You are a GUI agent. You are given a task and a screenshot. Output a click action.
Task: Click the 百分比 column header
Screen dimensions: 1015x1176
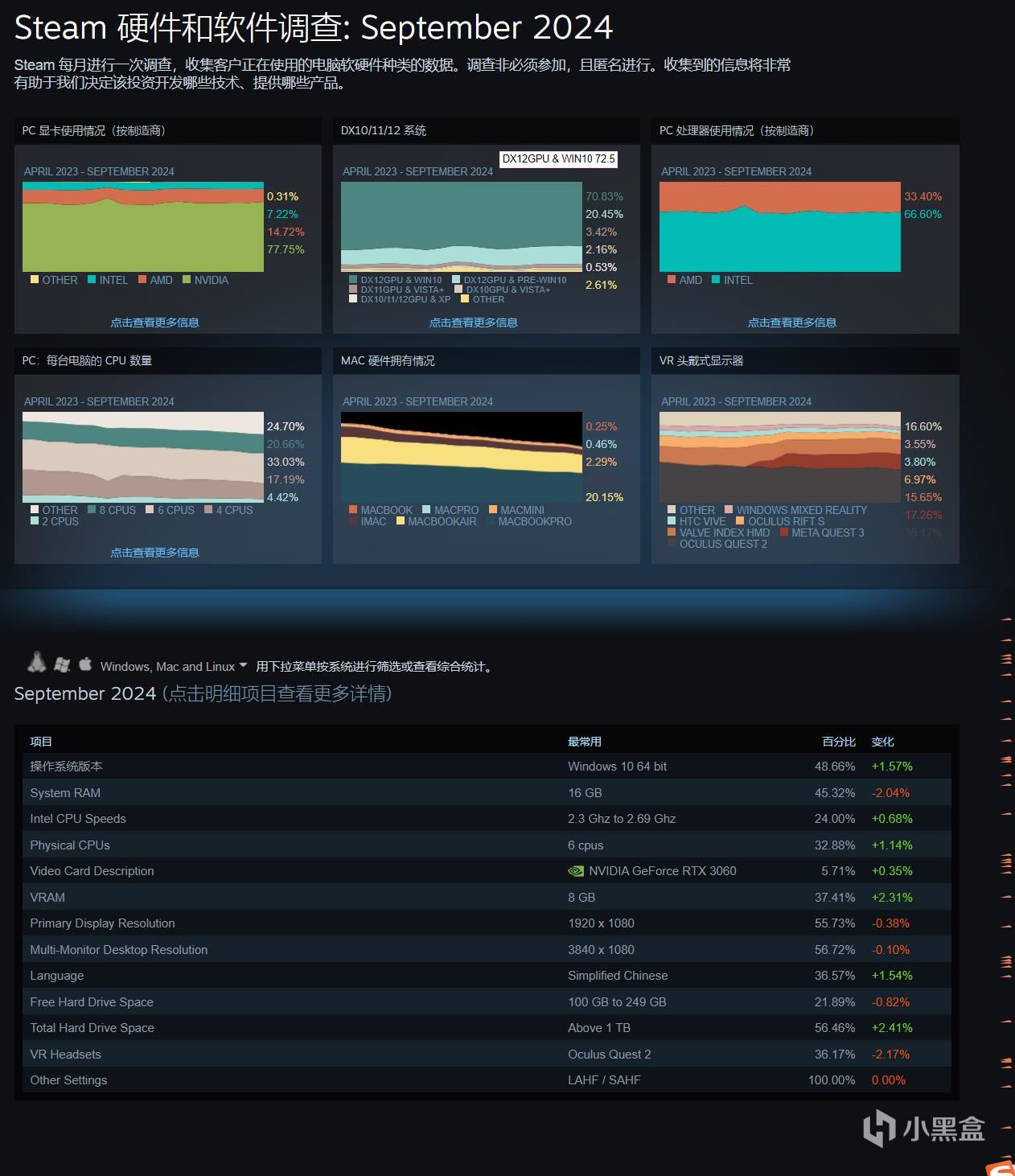[x=839, y=742]
